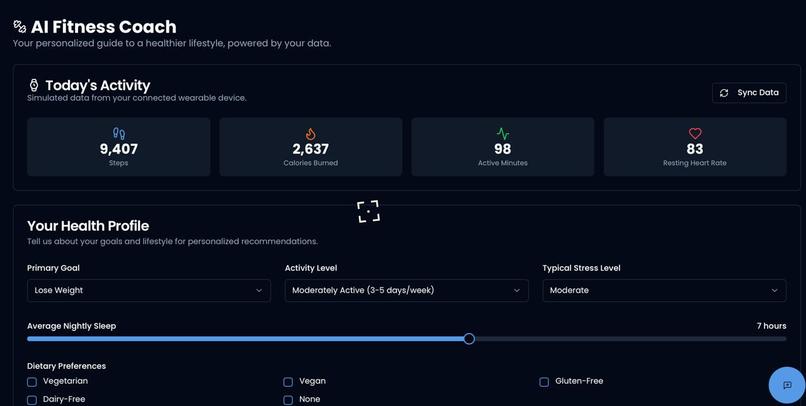Viewport: 806px width, 406px height.
Task: Click the '7 hours' sleep value
Action: pos(771,326)
